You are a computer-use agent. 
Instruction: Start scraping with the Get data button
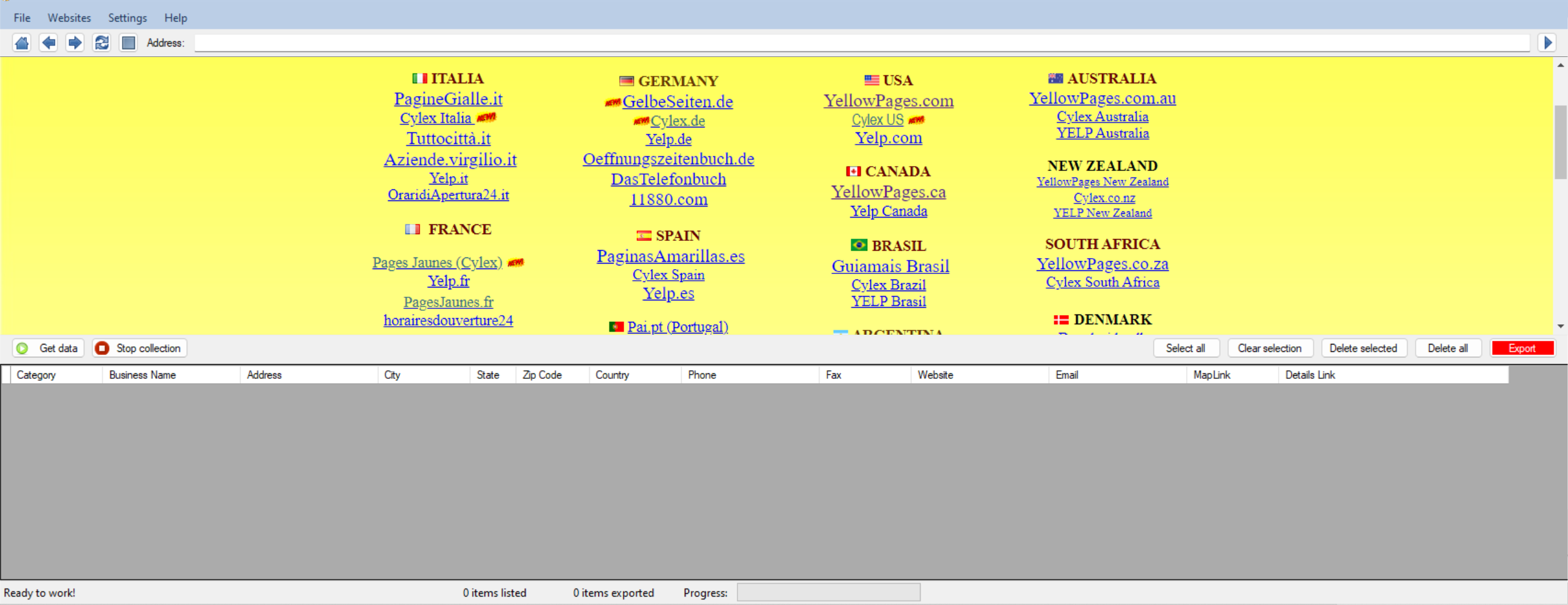pyautogui.click(x=49, y=348)
